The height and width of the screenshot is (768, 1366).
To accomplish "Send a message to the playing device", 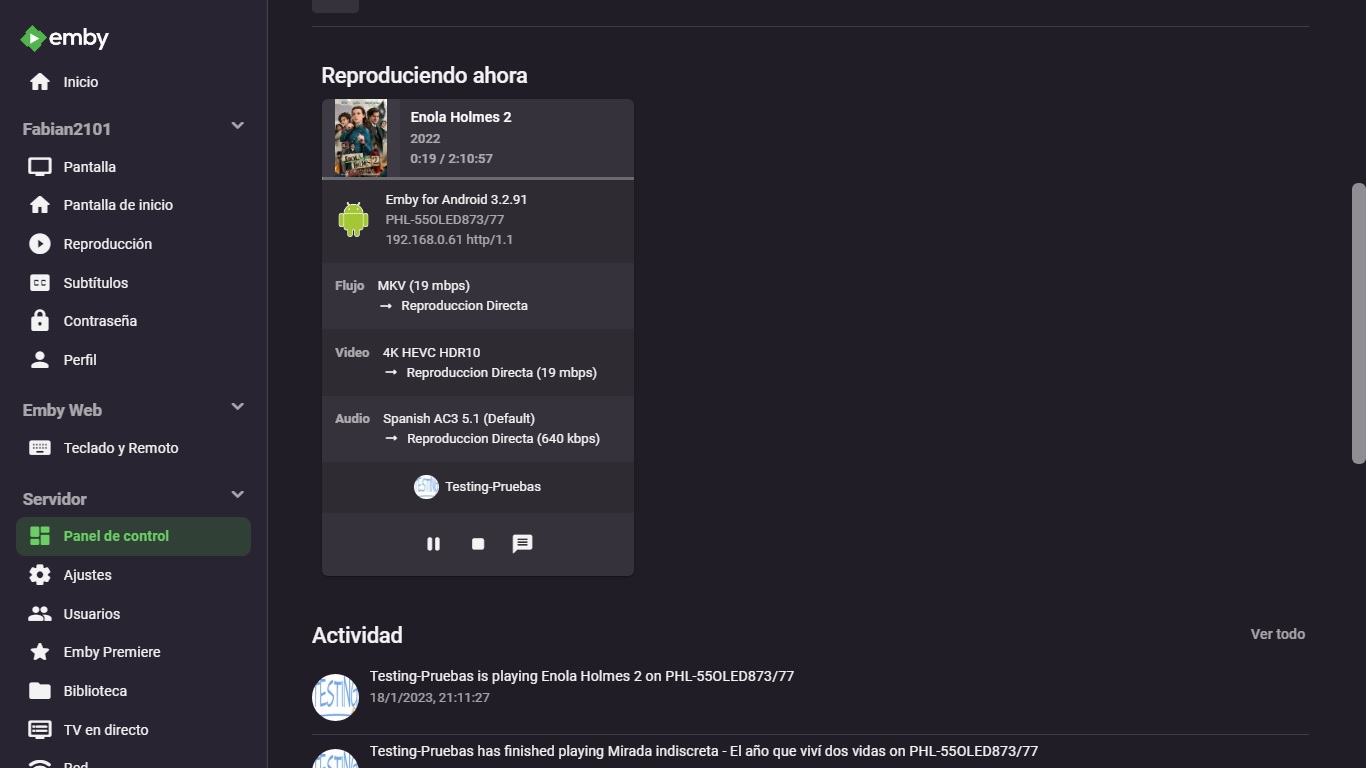I will pos(522,544).
